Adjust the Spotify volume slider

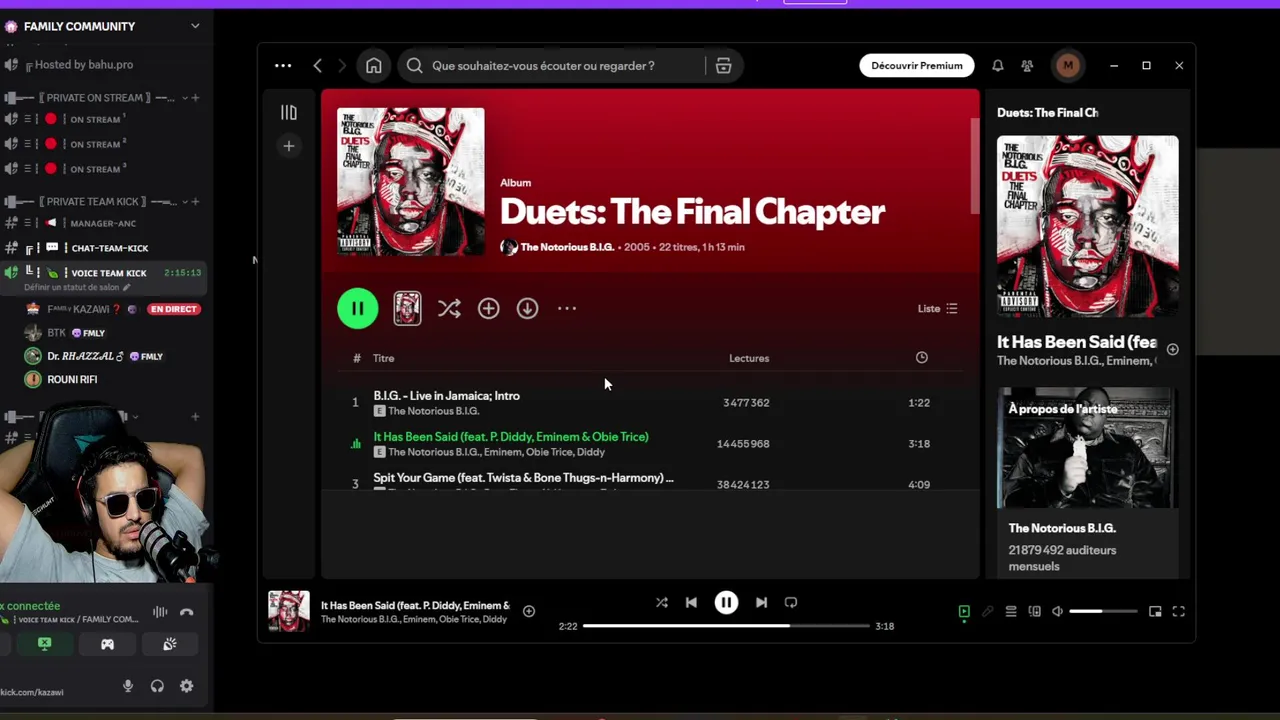click(1103, 611)
